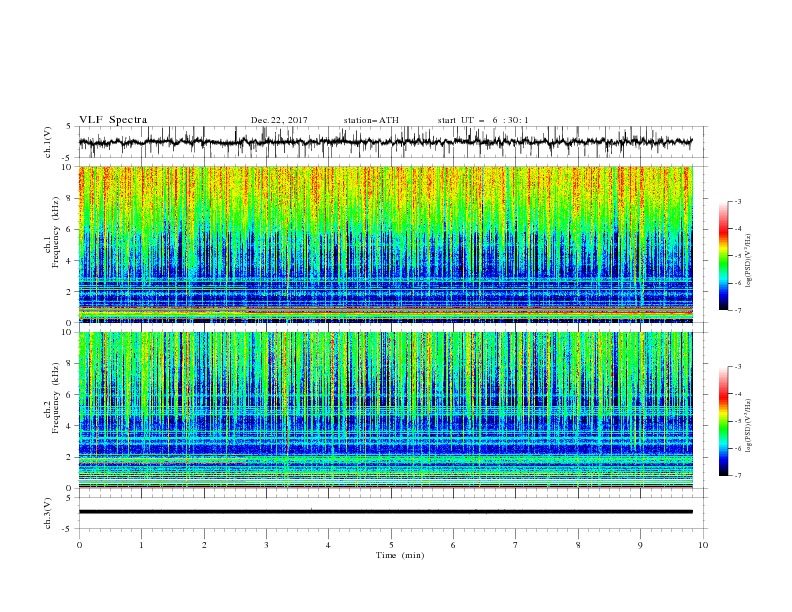Click the '9' tick on the time axis
Viewport: 792px width, 612px height.
click(x=640, y=545)
